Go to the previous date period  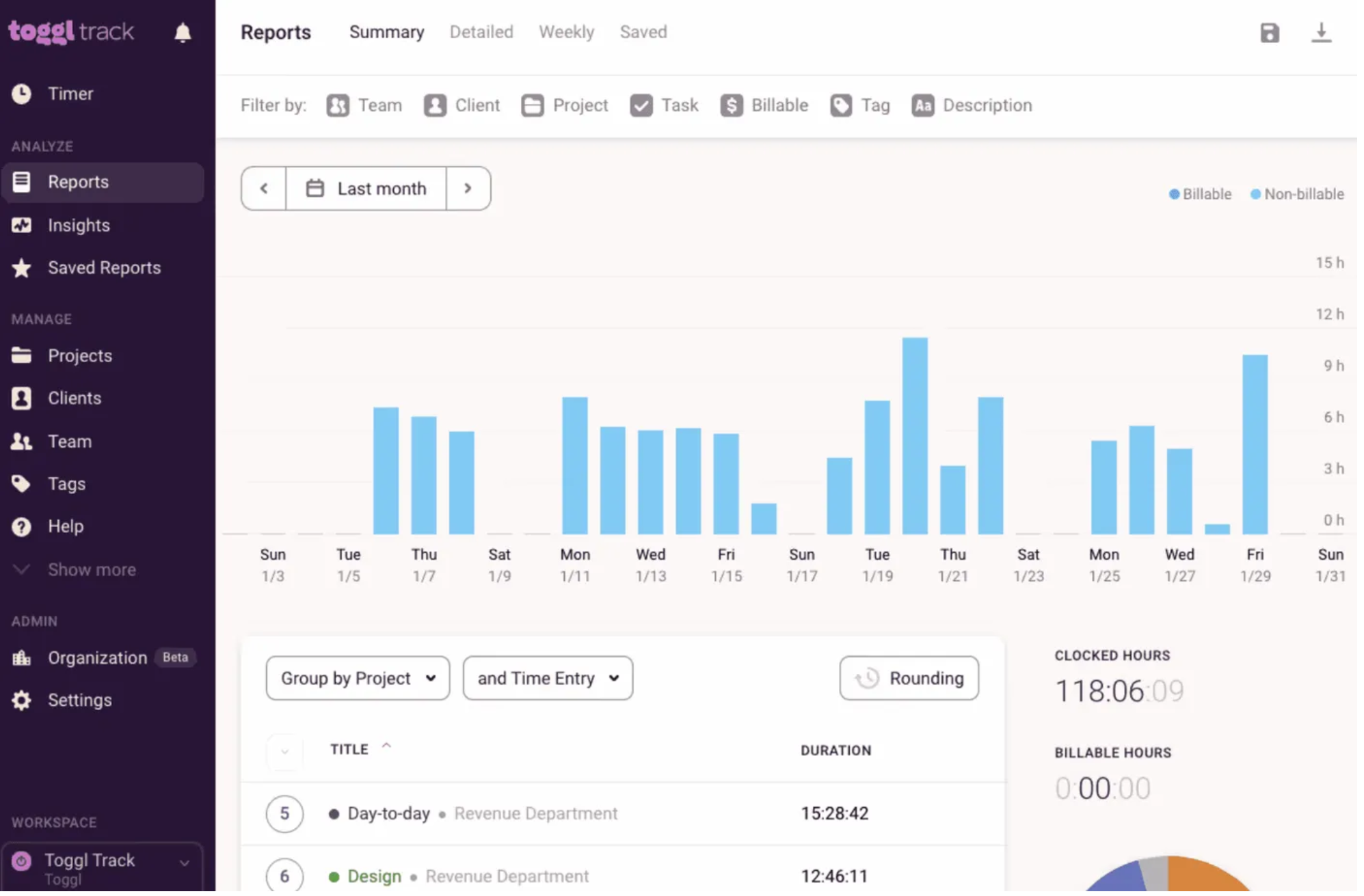click(x=264, y=189)
